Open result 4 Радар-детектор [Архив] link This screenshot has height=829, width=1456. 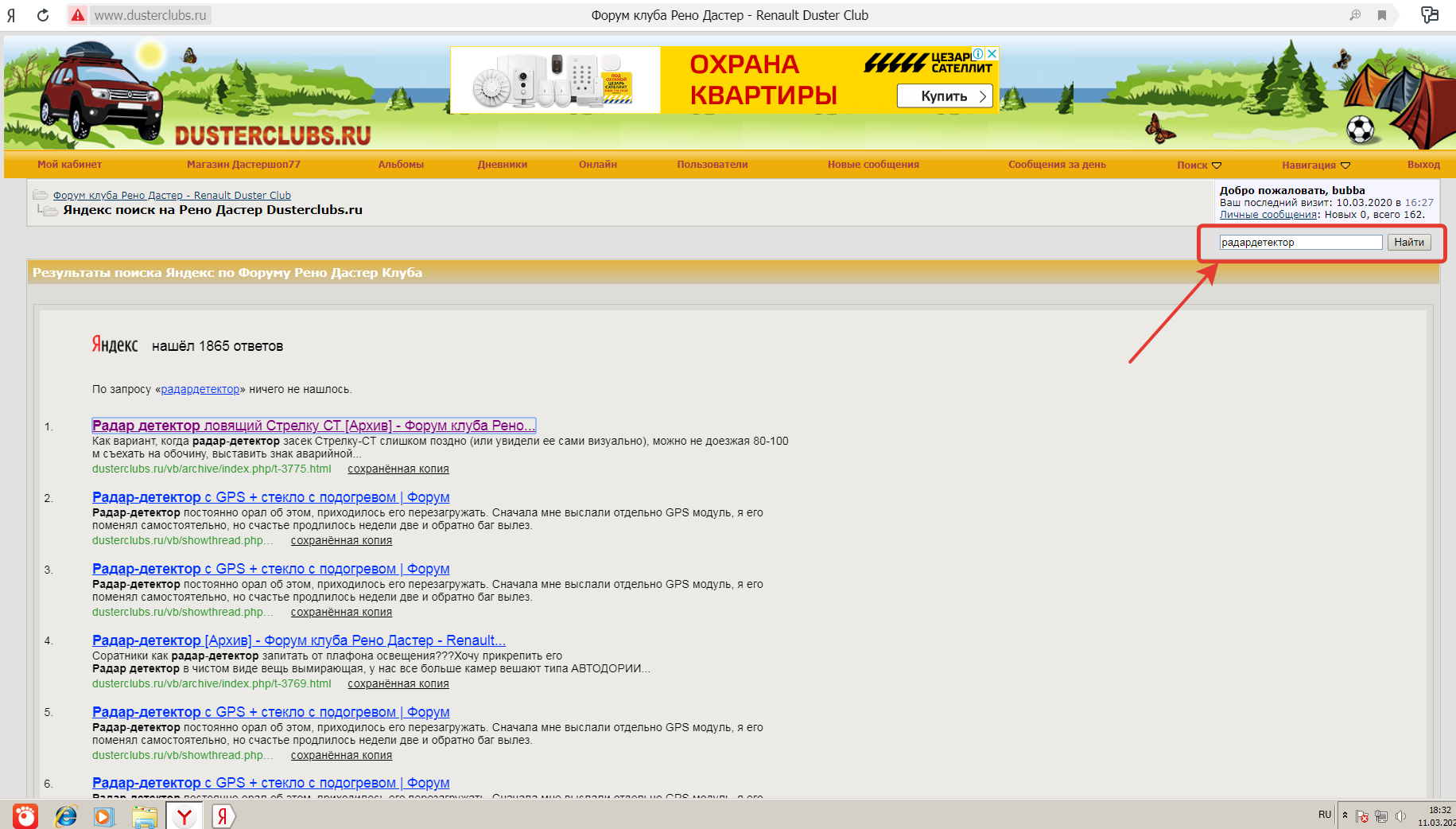point(299,640)
